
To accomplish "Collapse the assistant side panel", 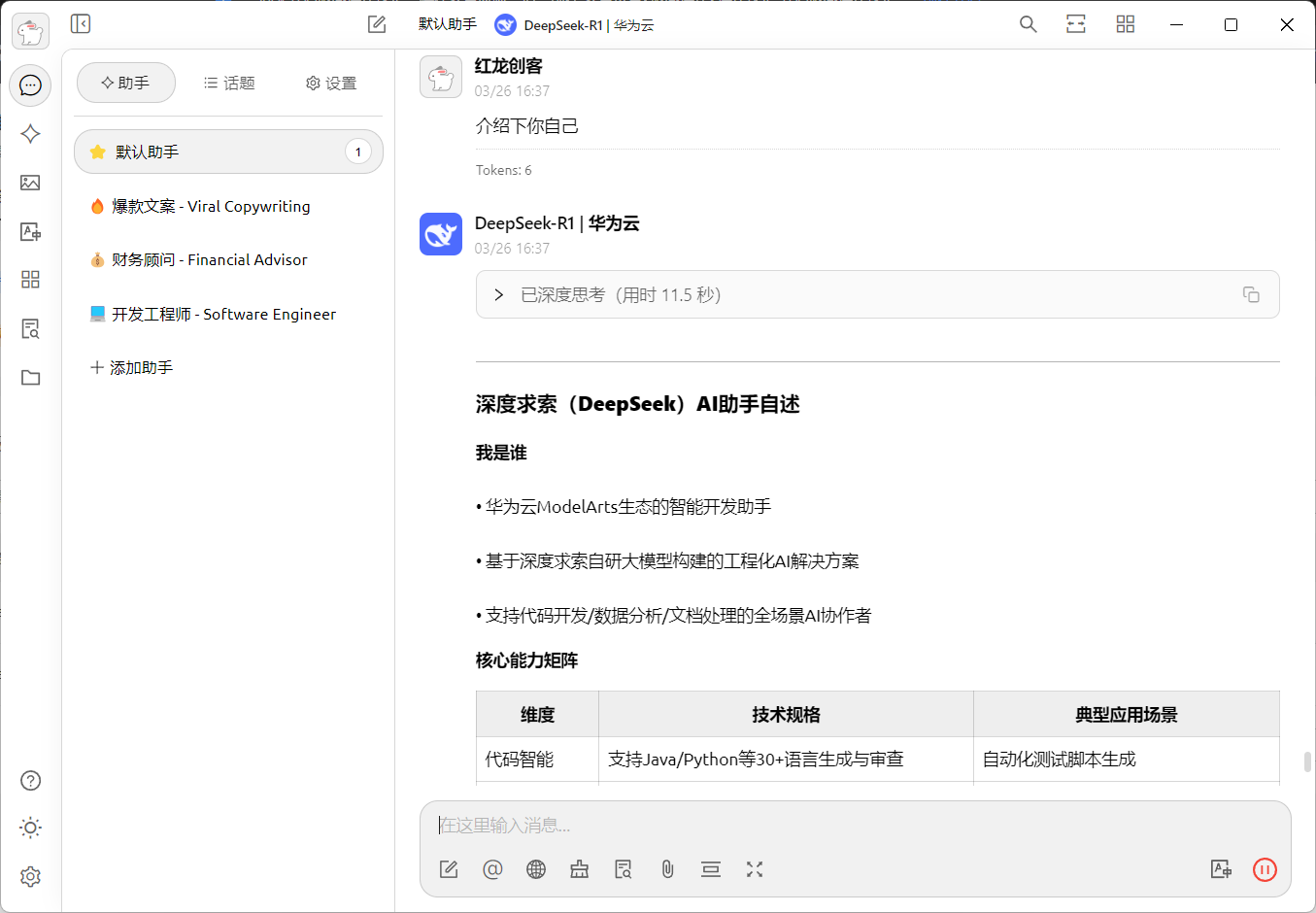I will (x=81, y=23).
